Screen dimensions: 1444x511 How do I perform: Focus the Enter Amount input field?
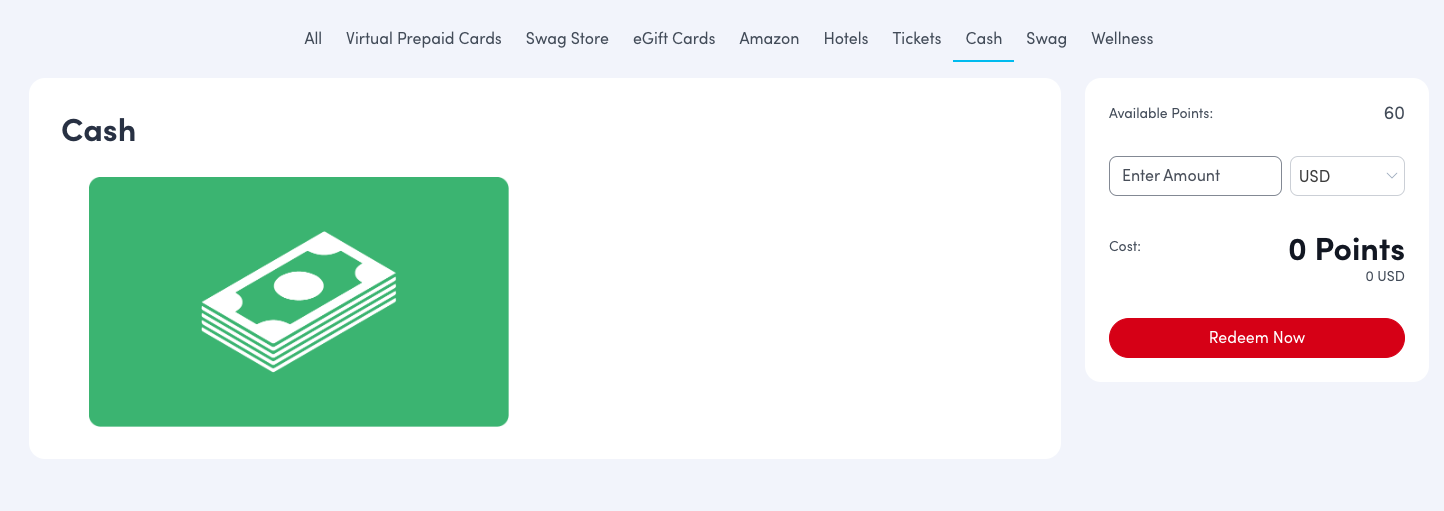(x=1195, y=176)
